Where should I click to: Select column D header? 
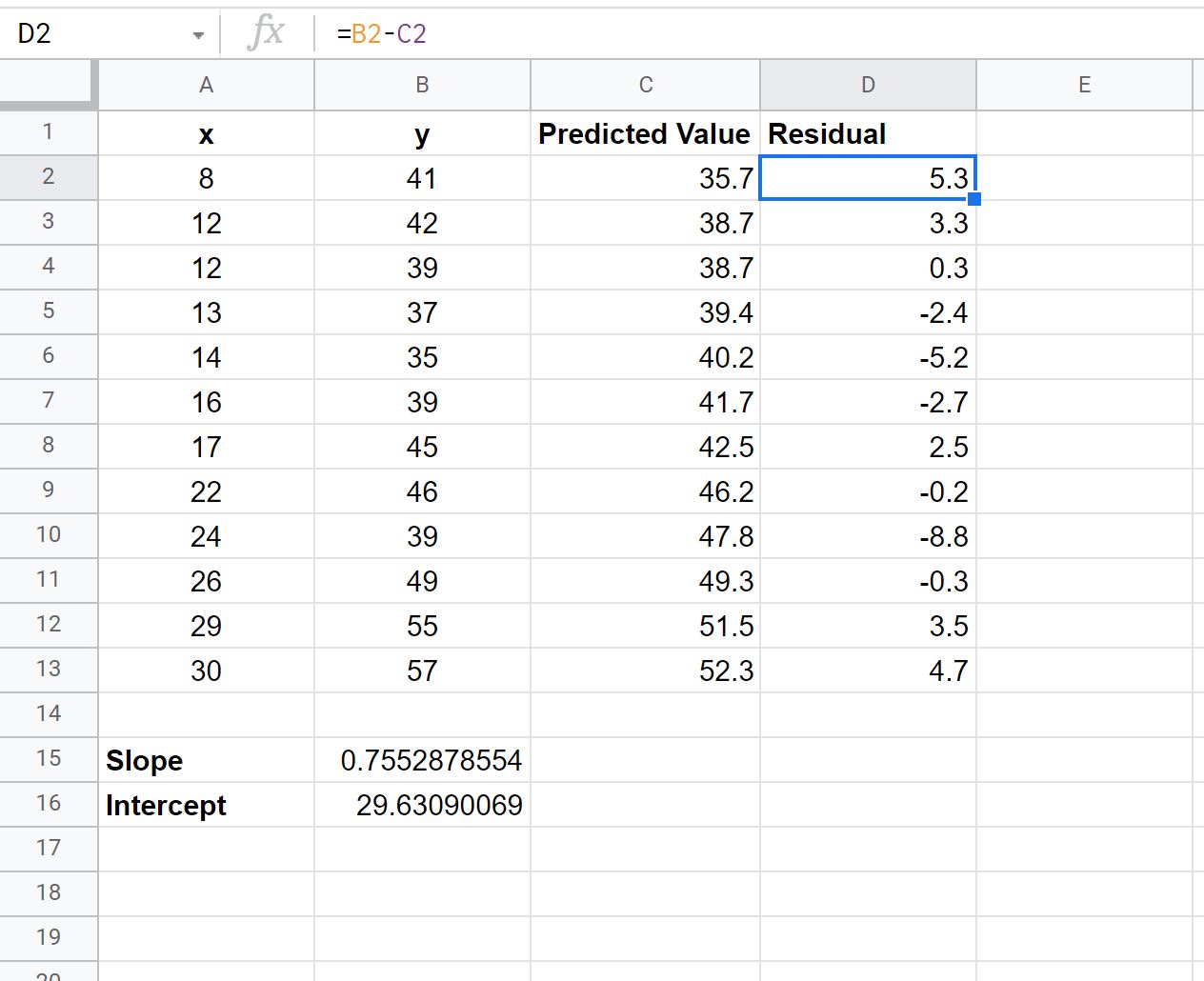click(868, 85)
